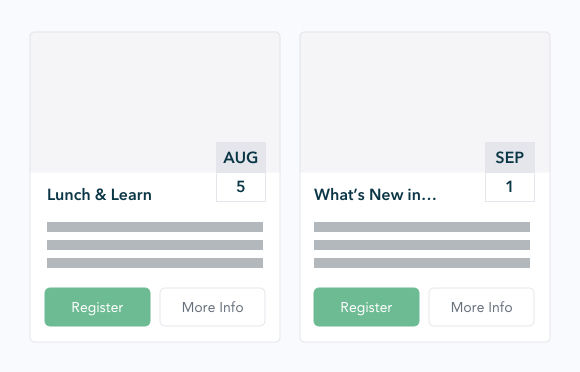Select the What's New in… title

pyautogui.click(x=375, y=195)
